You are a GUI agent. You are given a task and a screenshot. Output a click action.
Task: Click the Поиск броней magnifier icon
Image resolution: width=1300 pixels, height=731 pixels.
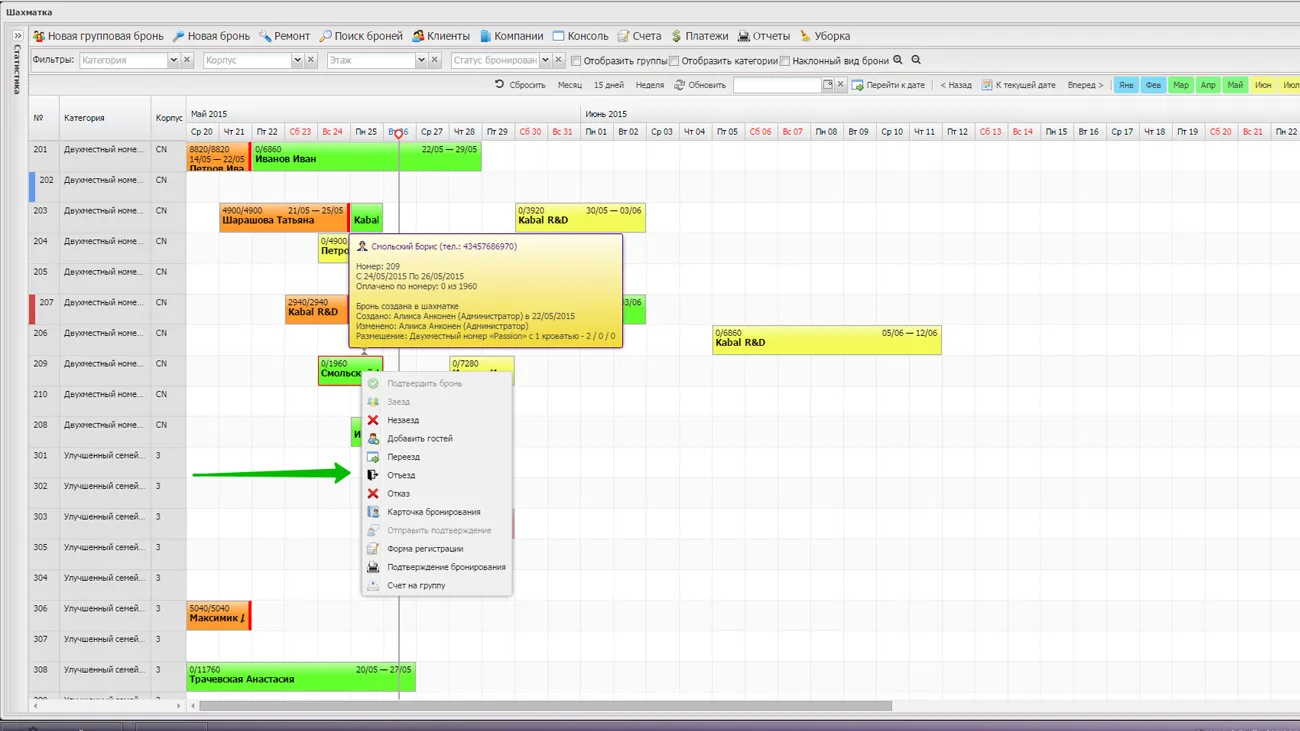pos(326,36)
